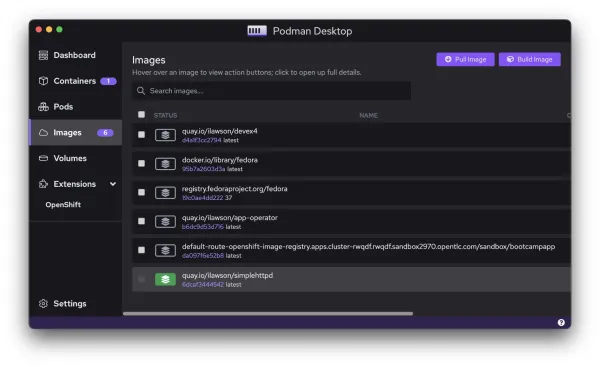Click the Podman Desktop logo icon
The width and height of the screenshot is (600, 367).
coord(257,31)
